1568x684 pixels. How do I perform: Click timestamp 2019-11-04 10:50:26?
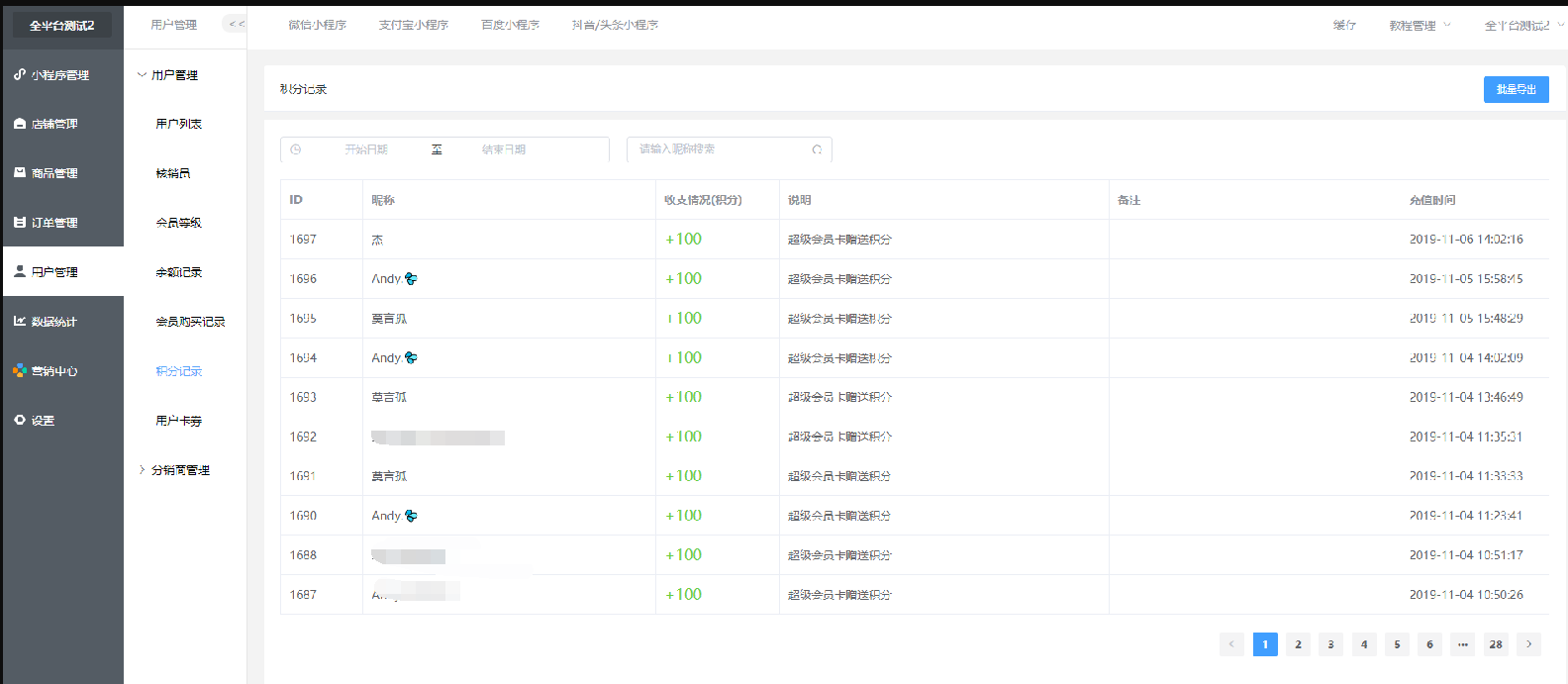pyautogui.click(x=1466, y=595)
